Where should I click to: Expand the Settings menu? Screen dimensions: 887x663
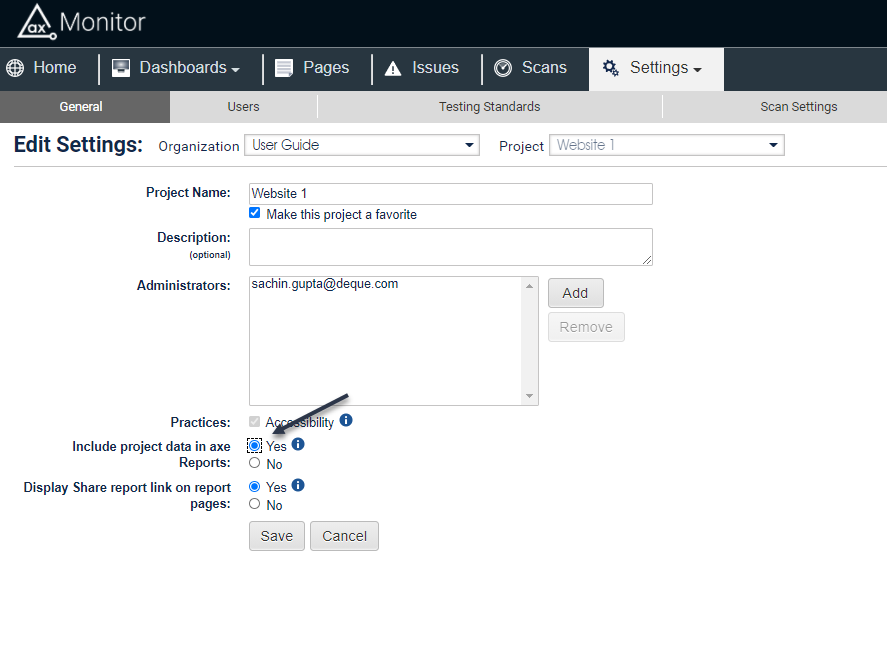coord(657,68)
